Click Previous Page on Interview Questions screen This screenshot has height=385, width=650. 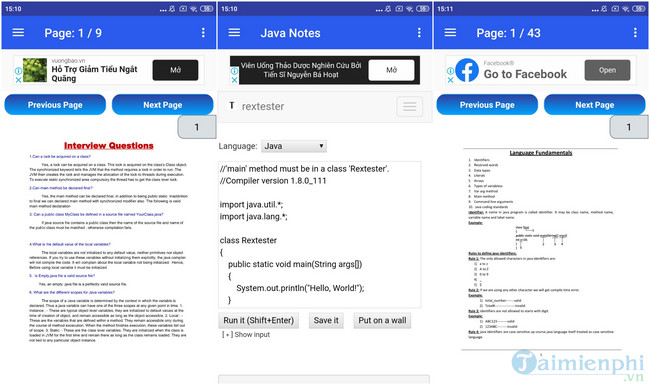(55, 105)
